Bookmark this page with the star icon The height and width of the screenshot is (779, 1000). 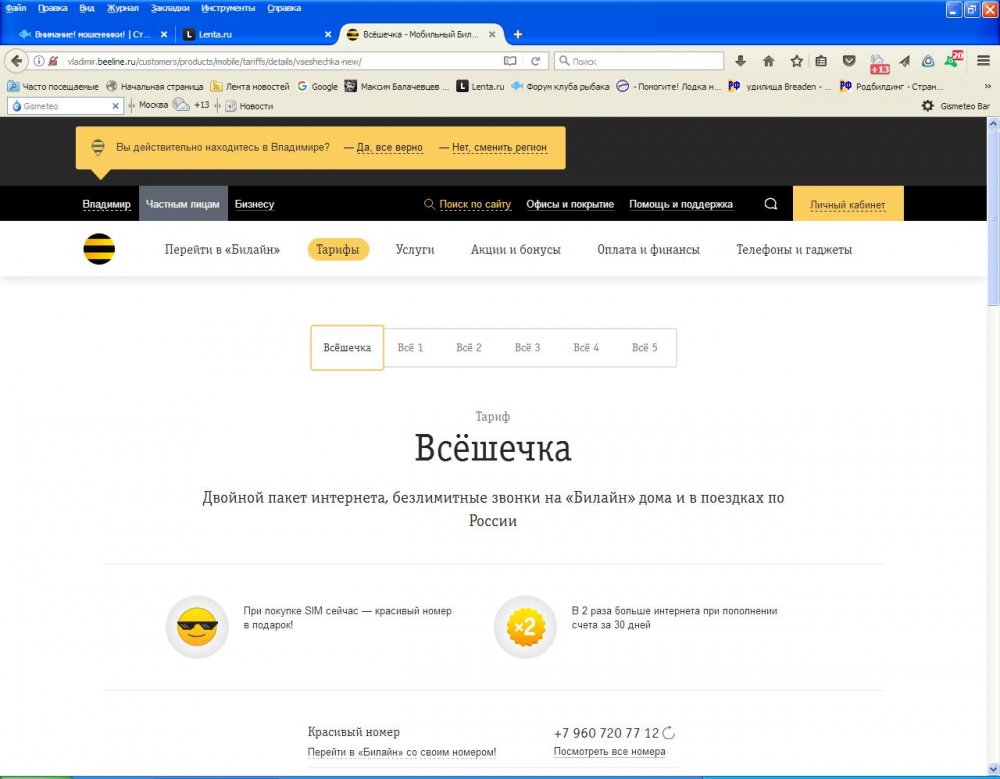click(x=796, y=61)
